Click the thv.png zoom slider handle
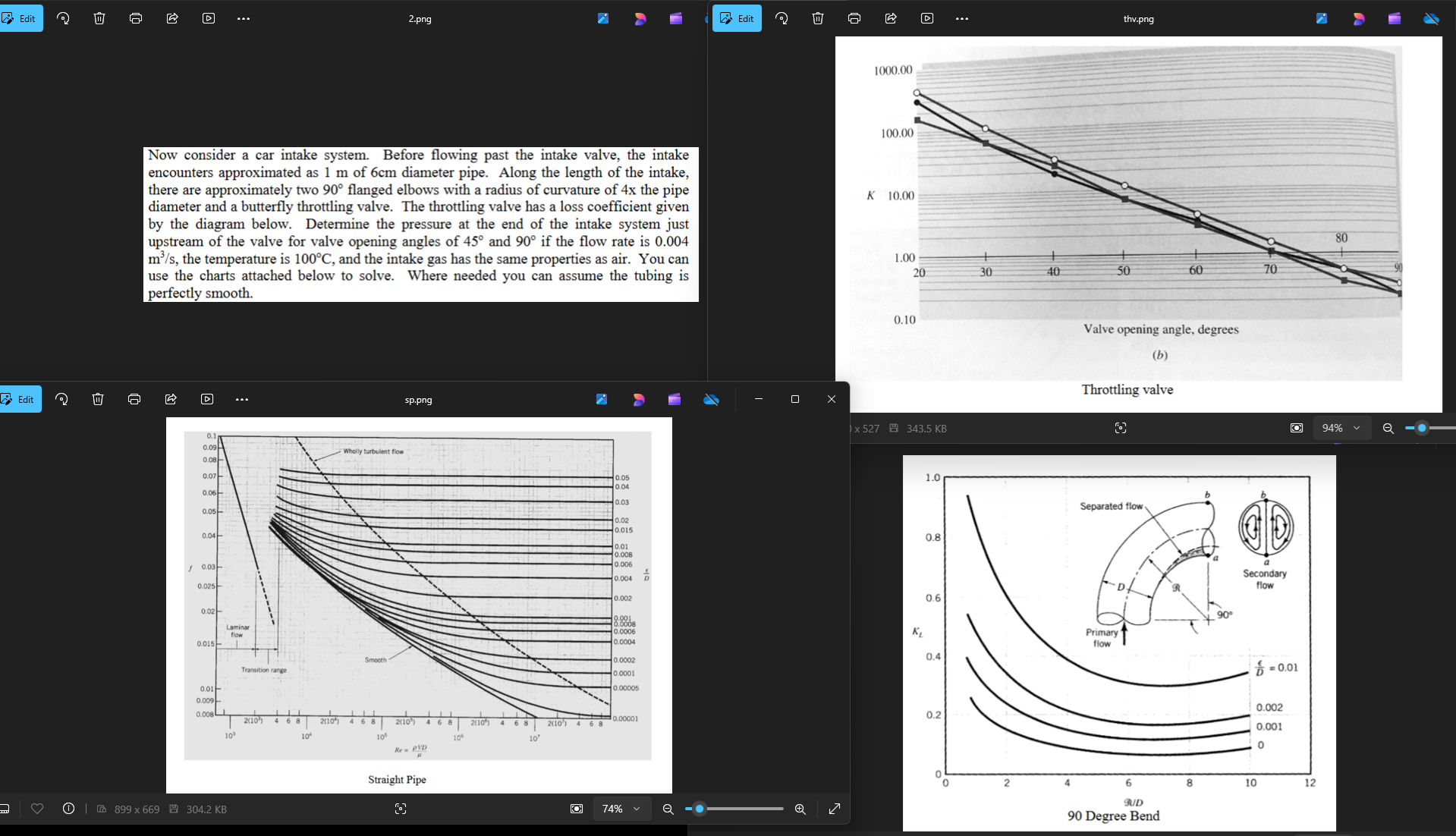1456x836 pixels. (1422, 428)
